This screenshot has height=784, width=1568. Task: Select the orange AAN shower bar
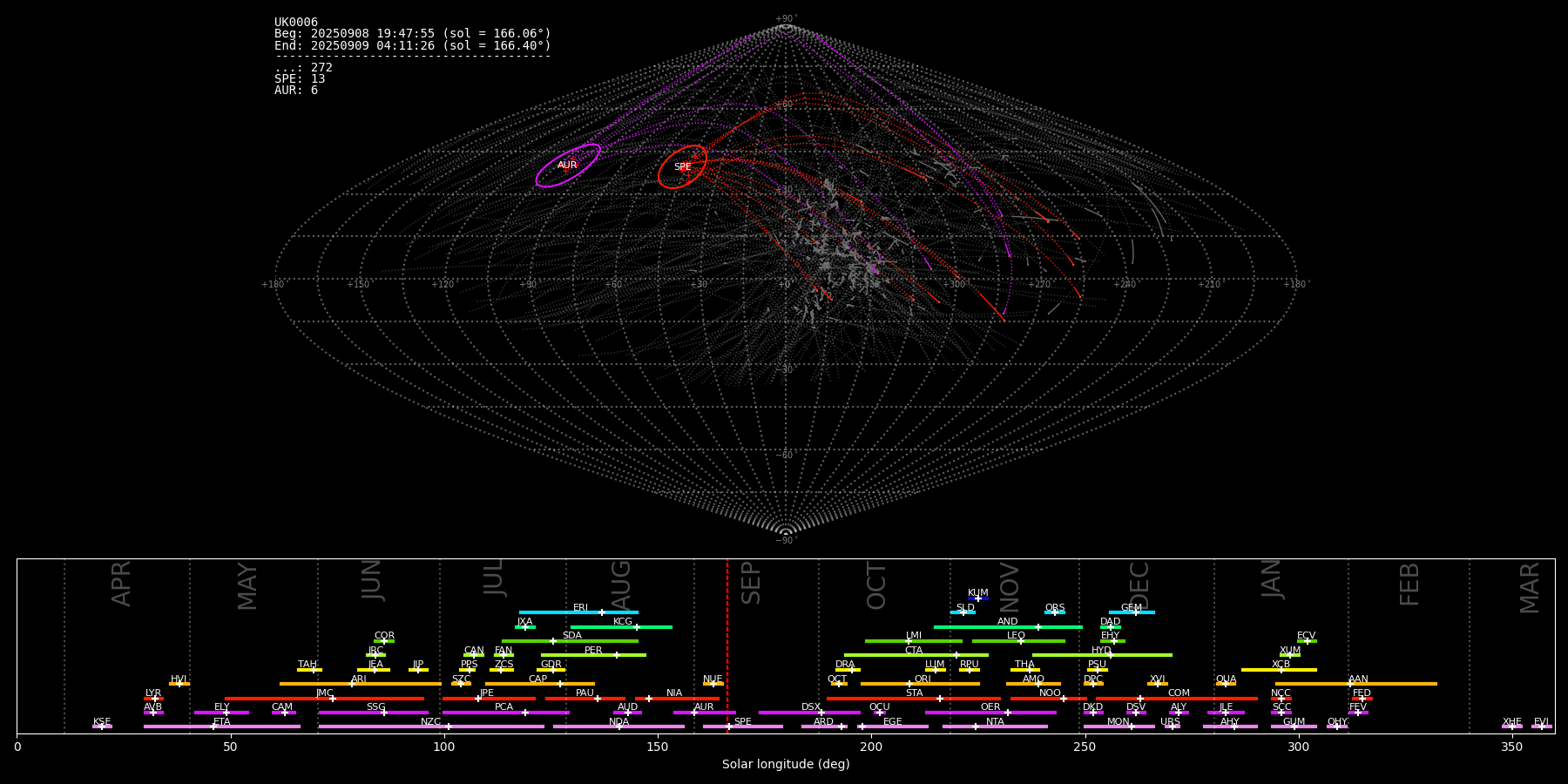pos(1356,684)
